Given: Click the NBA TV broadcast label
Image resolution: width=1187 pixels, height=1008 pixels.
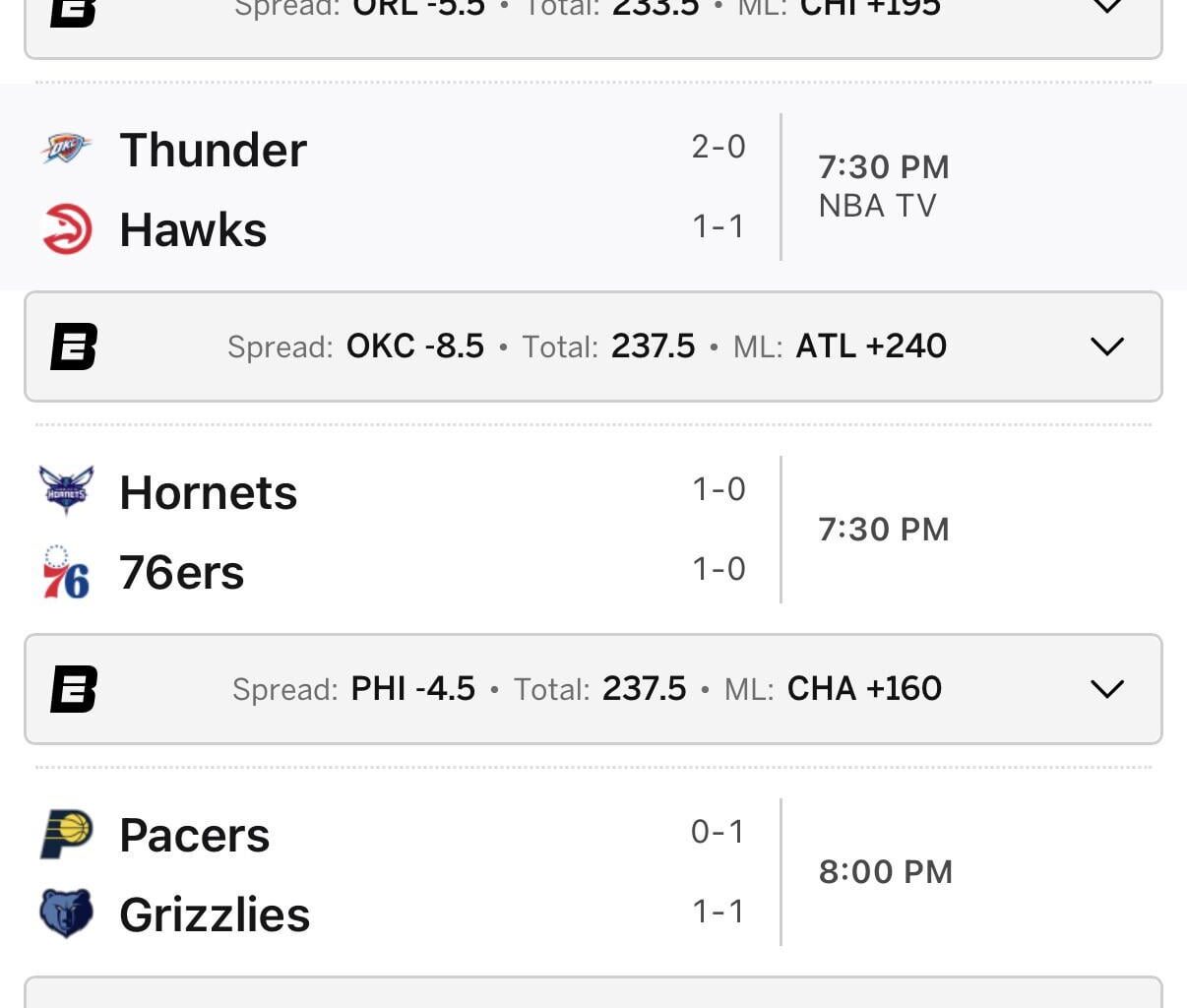Looking at the screenshot, I should click(x=877, y=205).
